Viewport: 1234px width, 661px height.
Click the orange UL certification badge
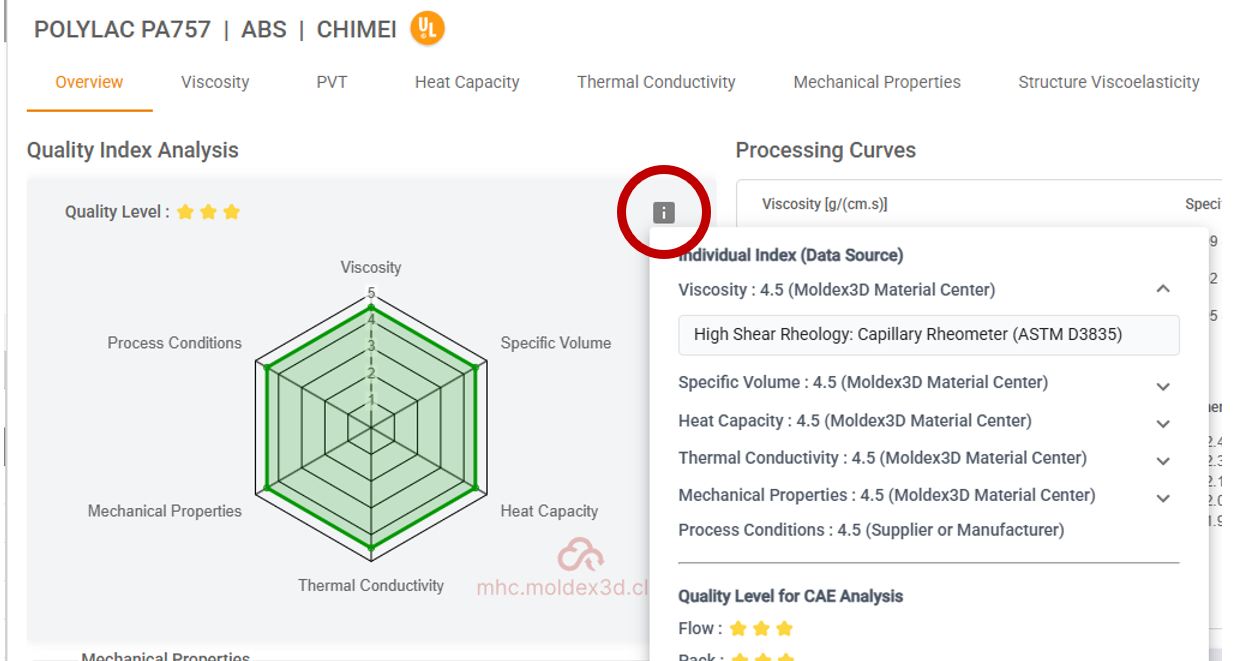click(x=427, y=29)
